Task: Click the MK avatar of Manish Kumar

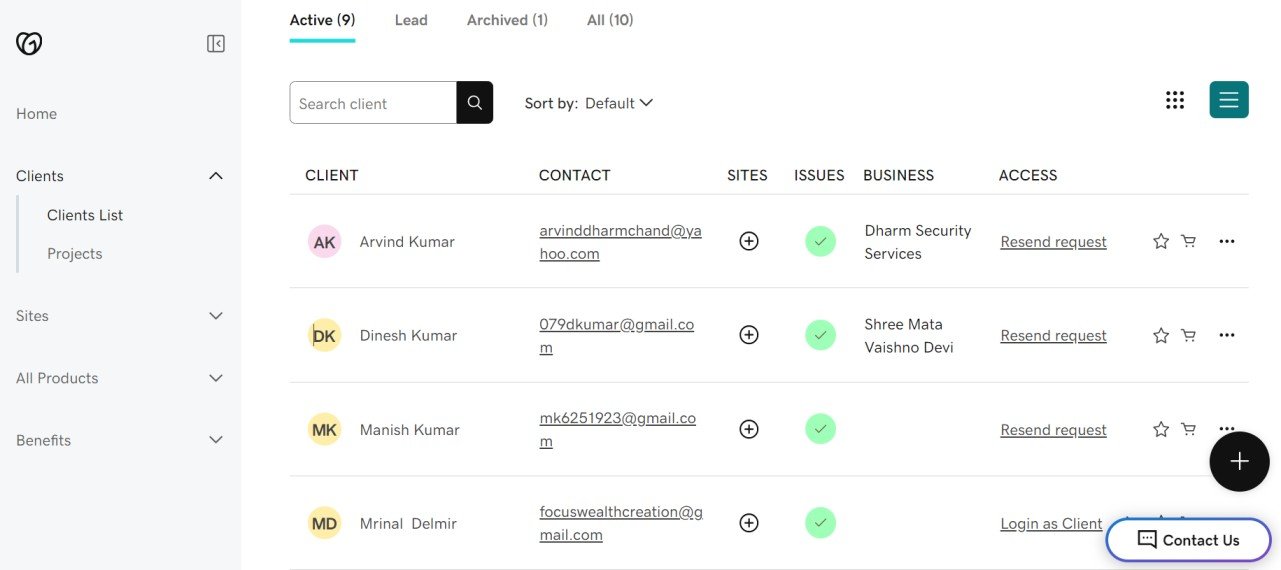Action: (324, 430)
